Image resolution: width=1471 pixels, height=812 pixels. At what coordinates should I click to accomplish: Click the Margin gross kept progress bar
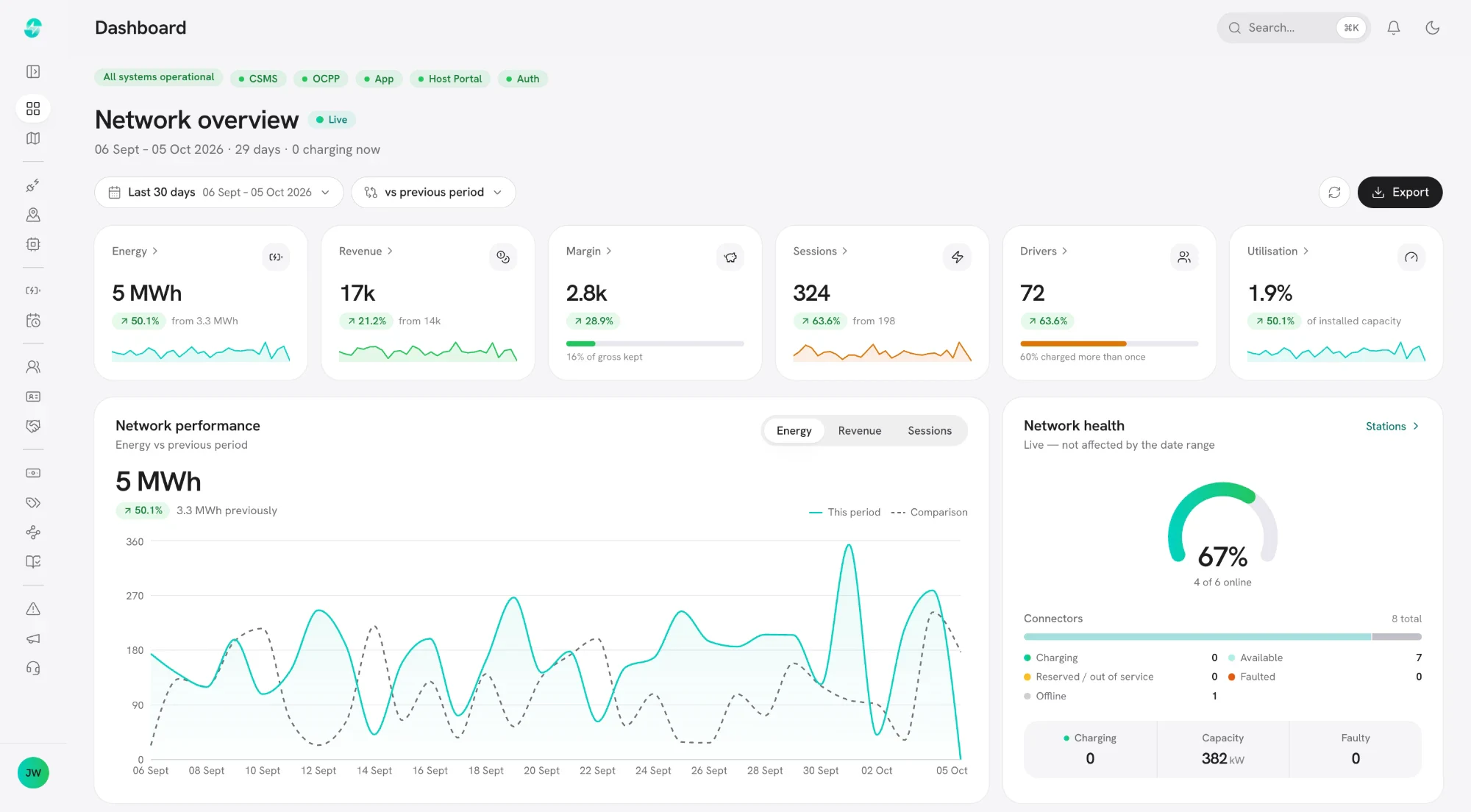tap(655, 343)
